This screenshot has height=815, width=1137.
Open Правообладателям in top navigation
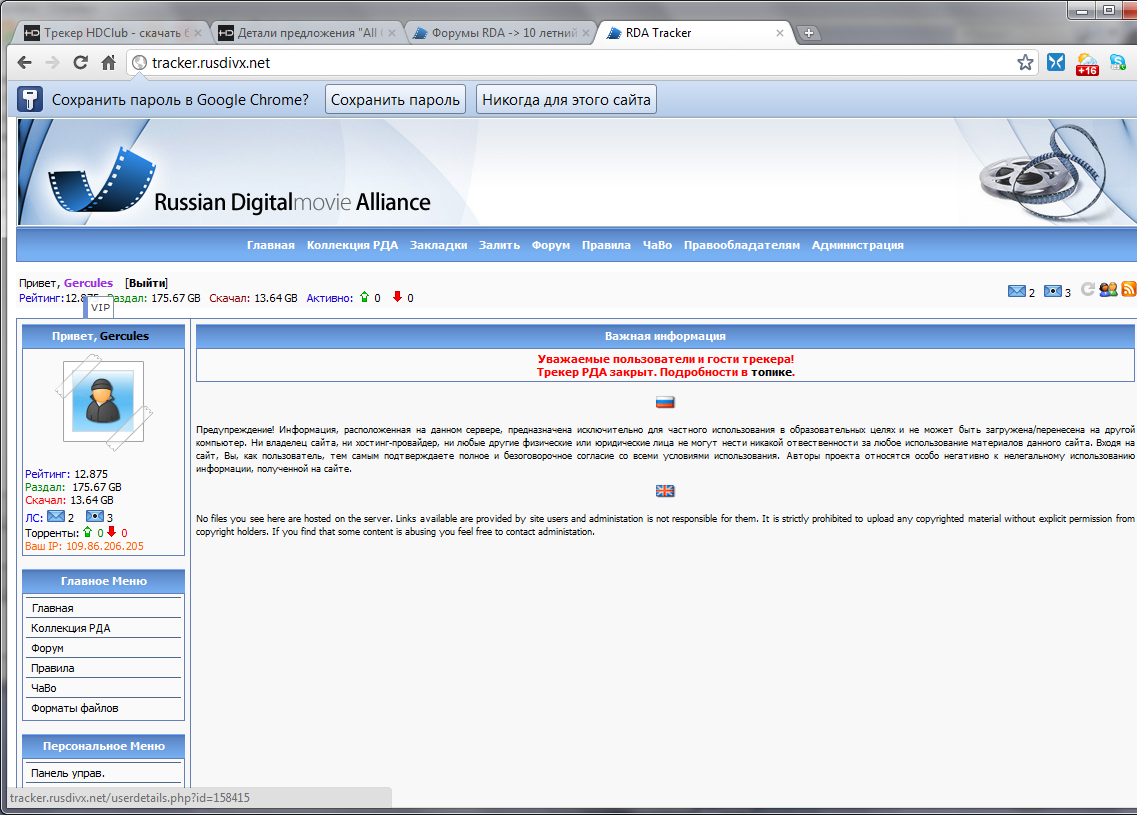pyautogui.click(x=742, y=245)
